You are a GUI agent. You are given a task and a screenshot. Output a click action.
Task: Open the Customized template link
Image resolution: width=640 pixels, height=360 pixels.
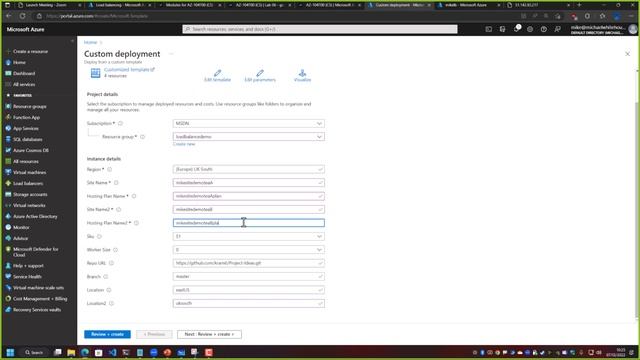[129, 70]
